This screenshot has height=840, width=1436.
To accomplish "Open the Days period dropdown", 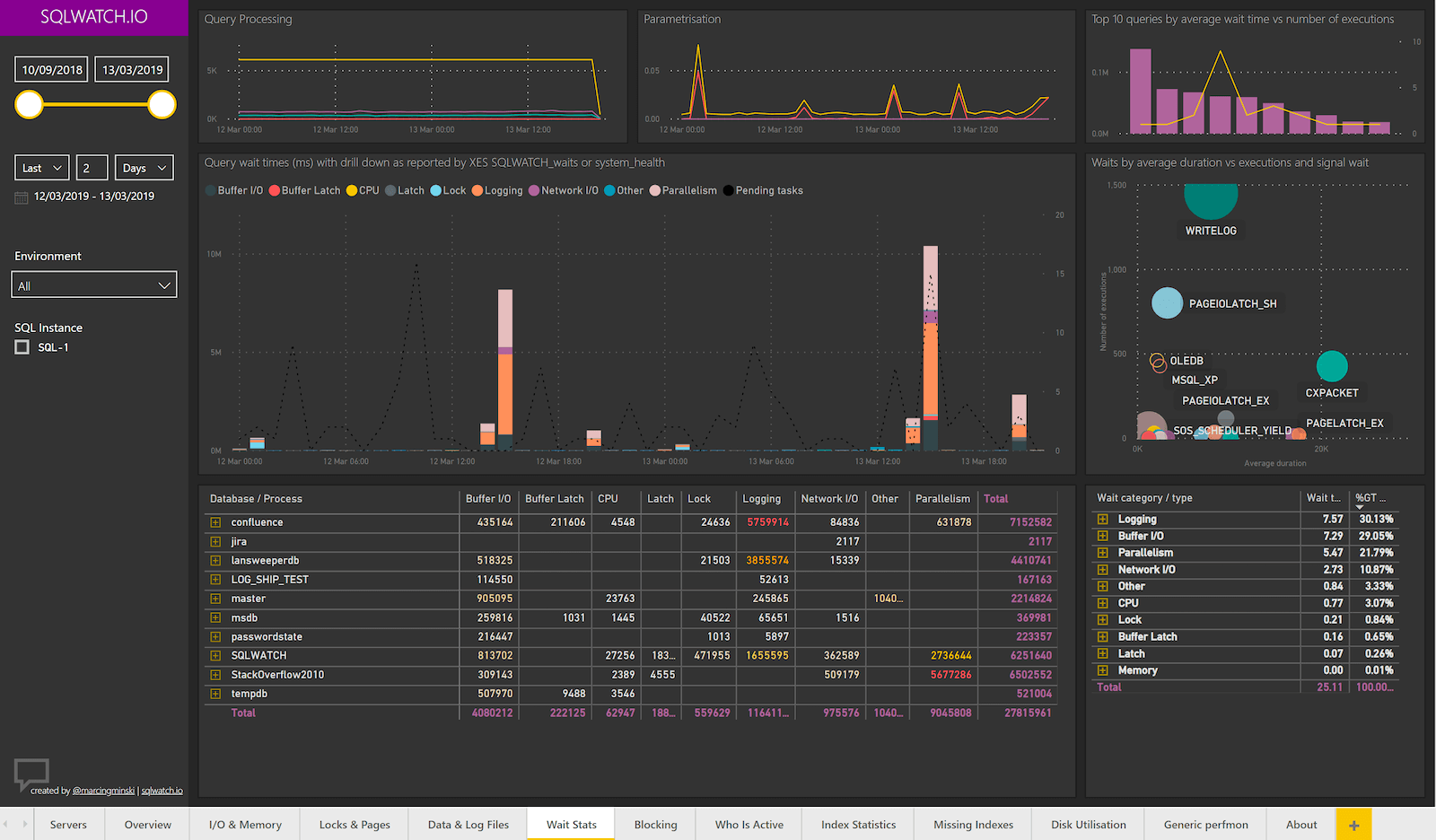I will (144, 168).
